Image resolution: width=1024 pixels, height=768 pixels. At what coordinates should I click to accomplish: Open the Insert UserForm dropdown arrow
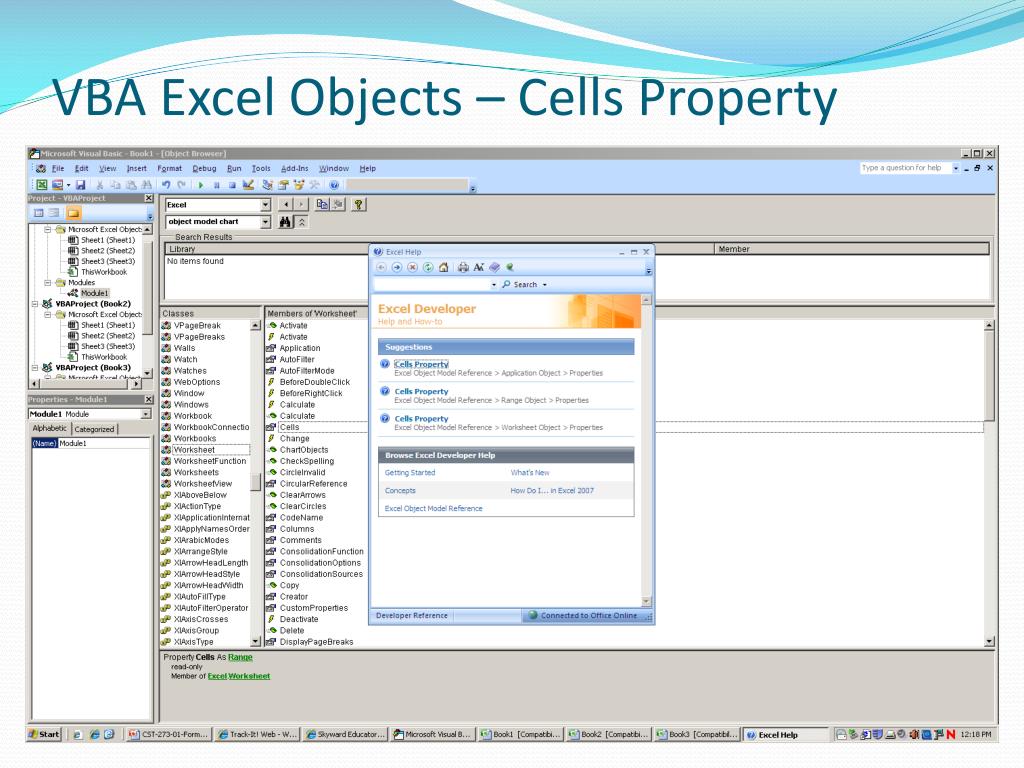coord(69,185)
